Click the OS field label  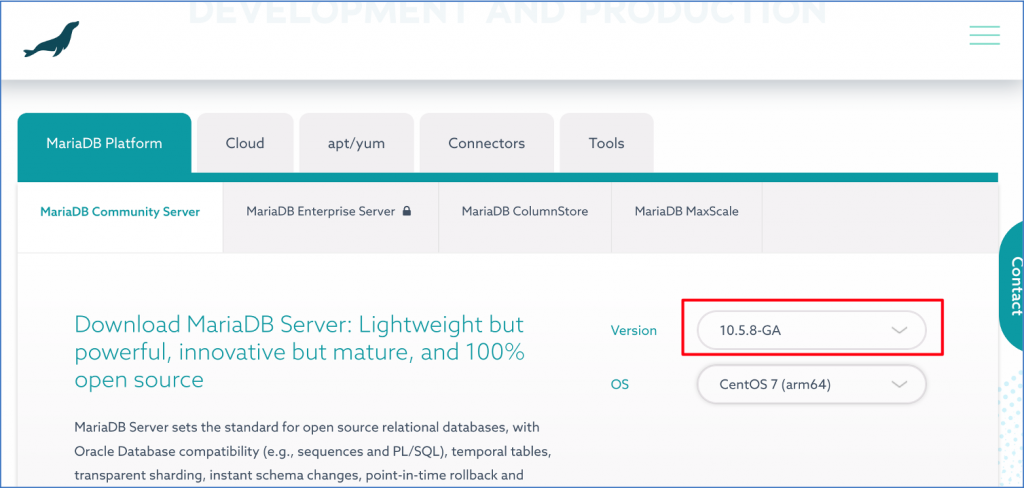coord(620,384)
